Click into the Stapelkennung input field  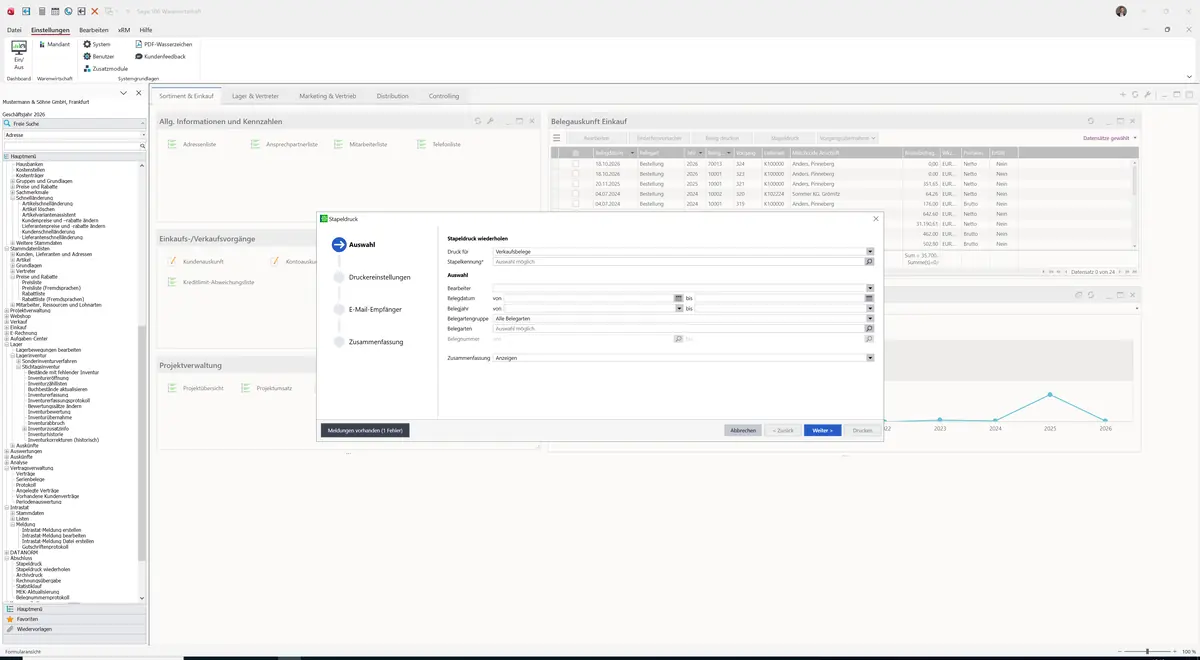[679, 262]
